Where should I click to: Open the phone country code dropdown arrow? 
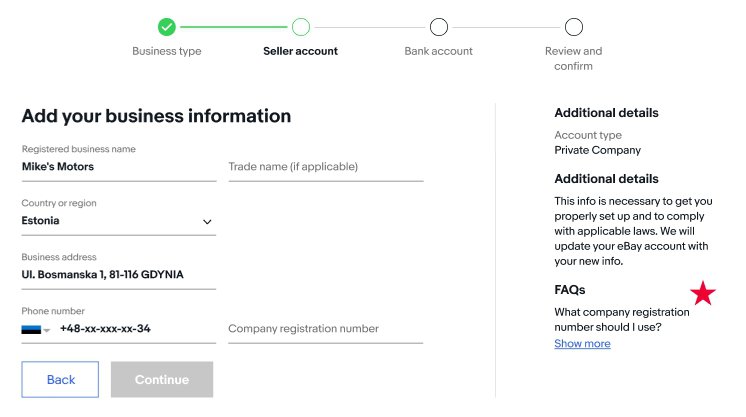[46, 330]
